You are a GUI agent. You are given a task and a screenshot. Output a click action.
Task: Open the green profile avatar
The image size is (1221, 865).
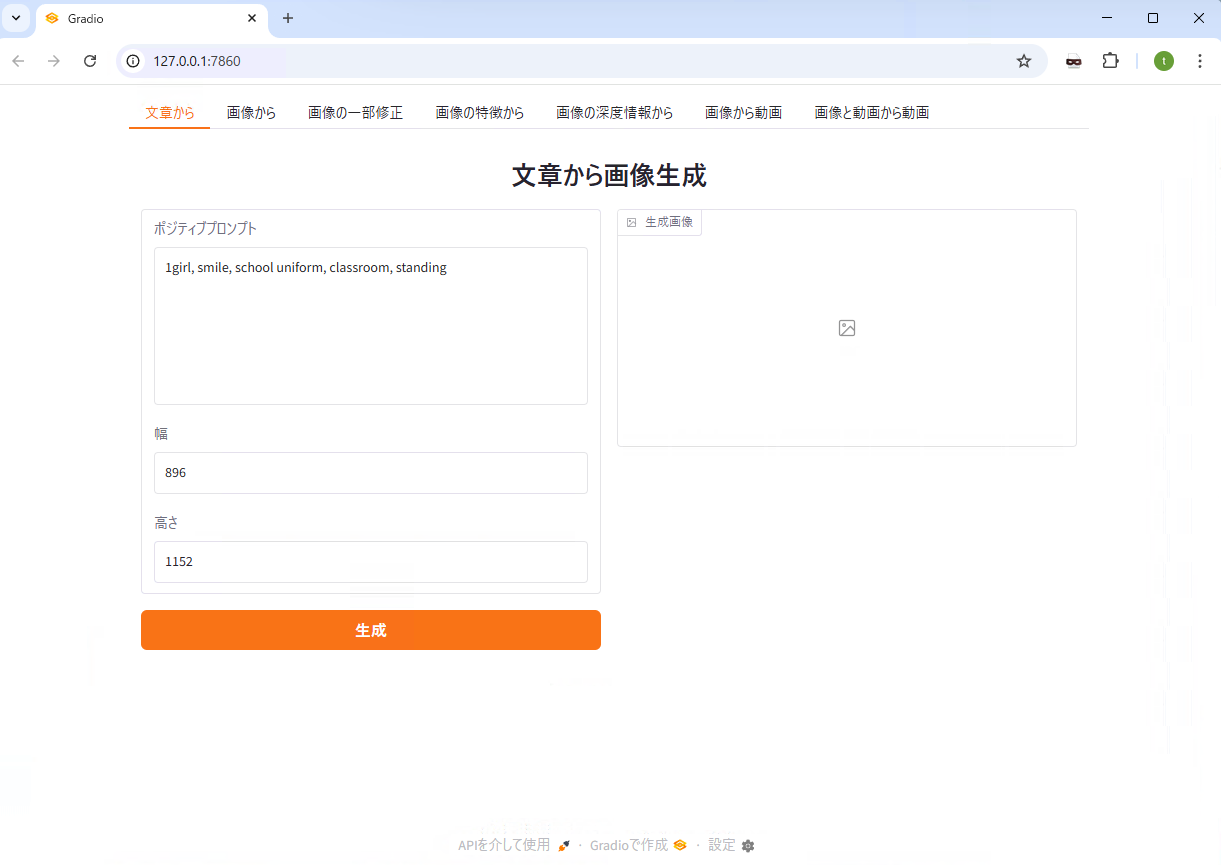tap(1164, 61)
